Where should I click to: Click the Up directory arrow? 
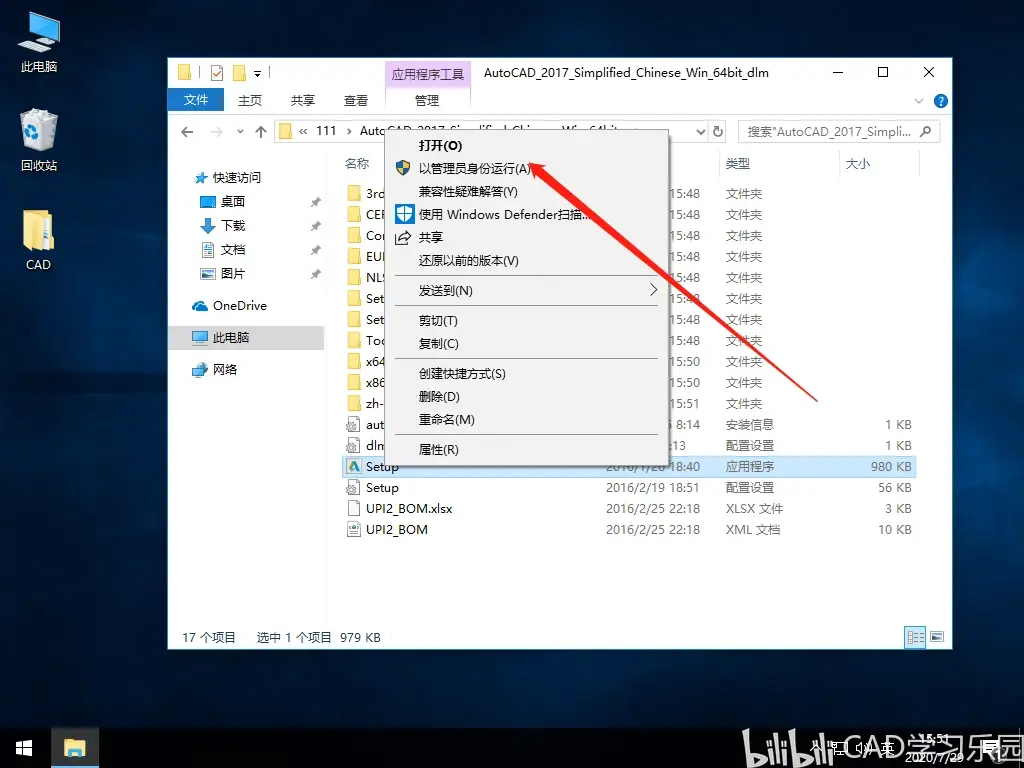261,132
